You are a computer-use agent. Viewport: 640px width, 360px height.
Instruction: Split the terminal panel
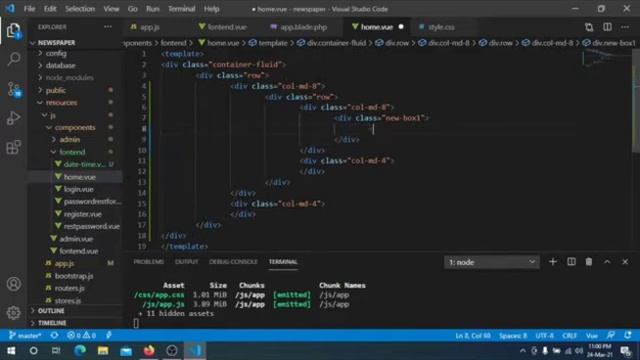coord(571,262)
